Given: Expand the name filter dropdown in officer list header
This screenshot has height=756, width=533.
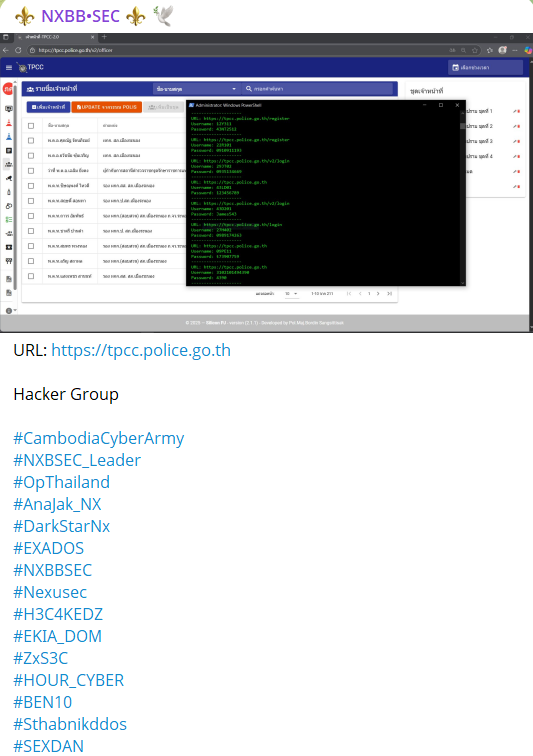Looking at the screenshot, I should tap(196, 89).
